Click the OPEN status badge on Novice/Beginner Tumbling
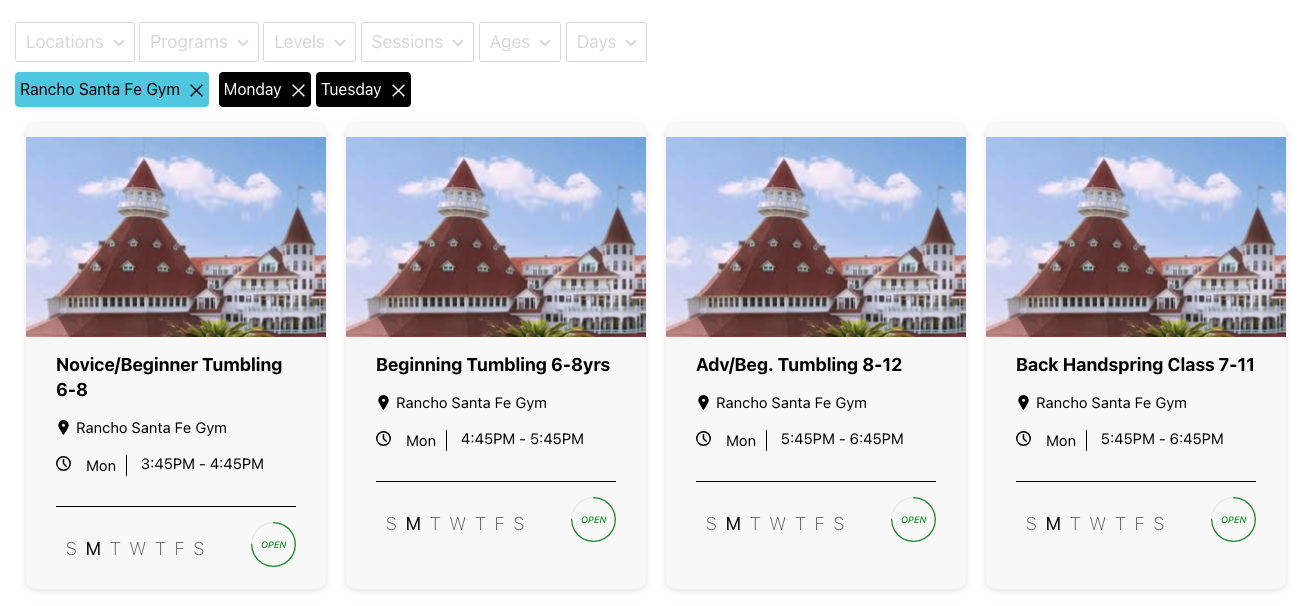This screenshot has width=1314, height=606. click(x=273, y=545)
